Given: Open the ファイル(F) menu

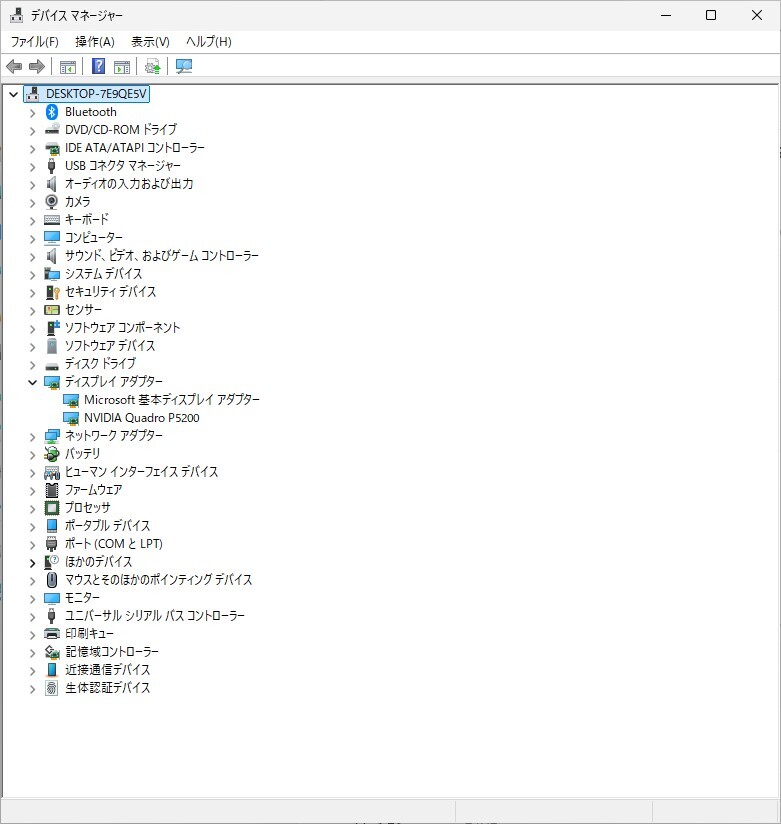Looking at the screenshot, I should pyautogui.click(x=35, y=42).
